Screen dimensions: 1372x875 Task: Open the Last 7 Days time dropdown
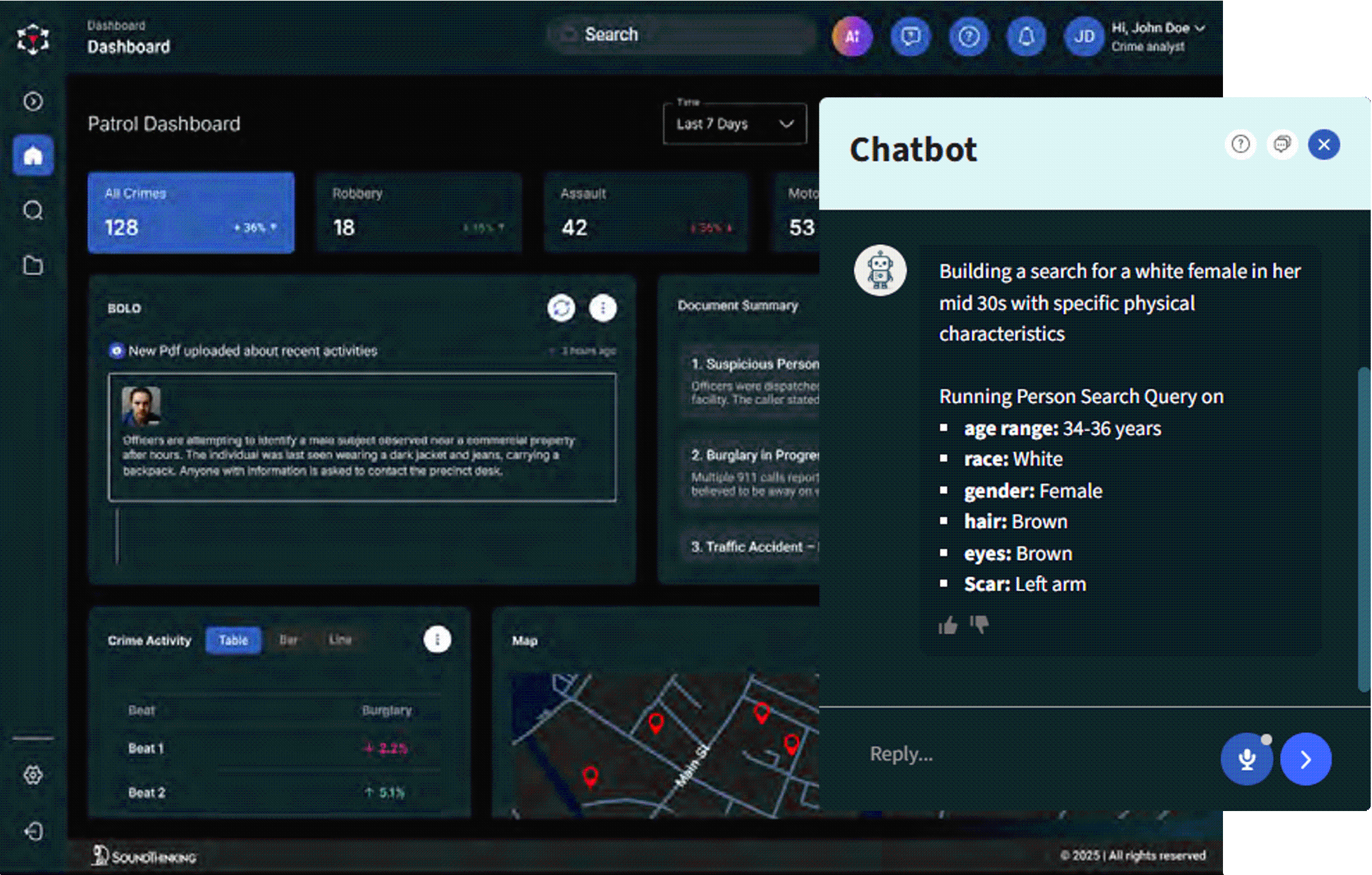734,124
